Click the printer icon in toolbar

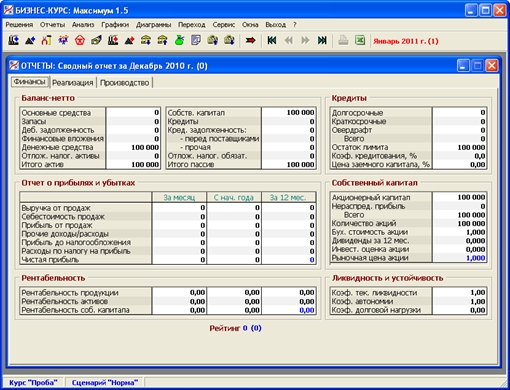343,41
